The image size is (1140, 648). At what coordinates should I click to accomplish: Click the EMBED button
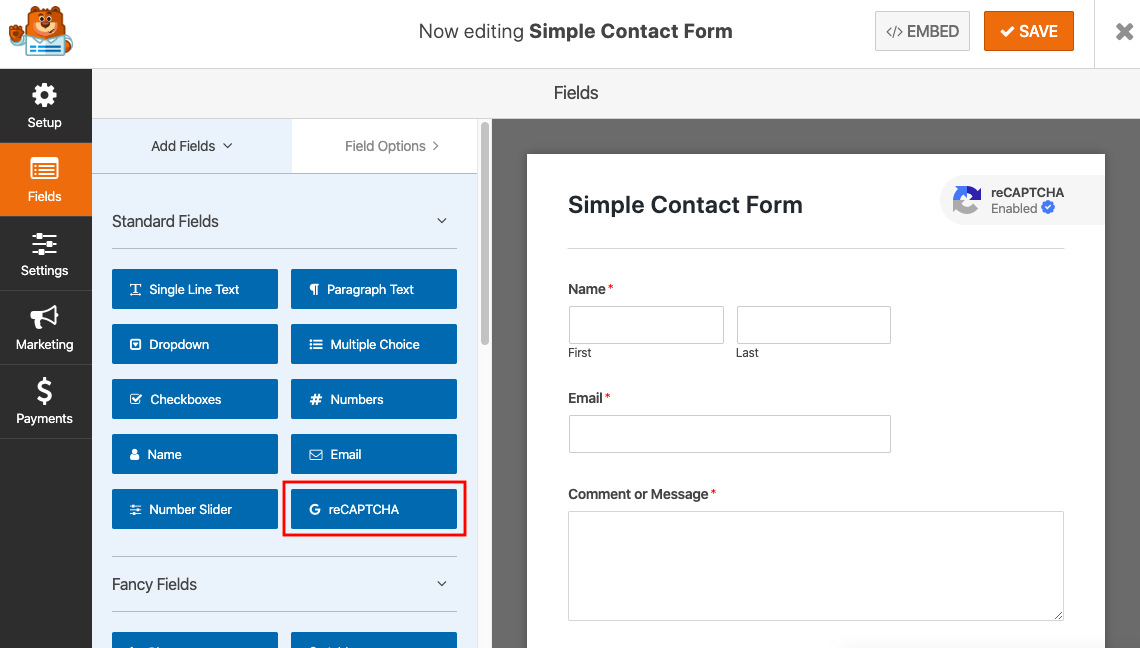[922, 31]
